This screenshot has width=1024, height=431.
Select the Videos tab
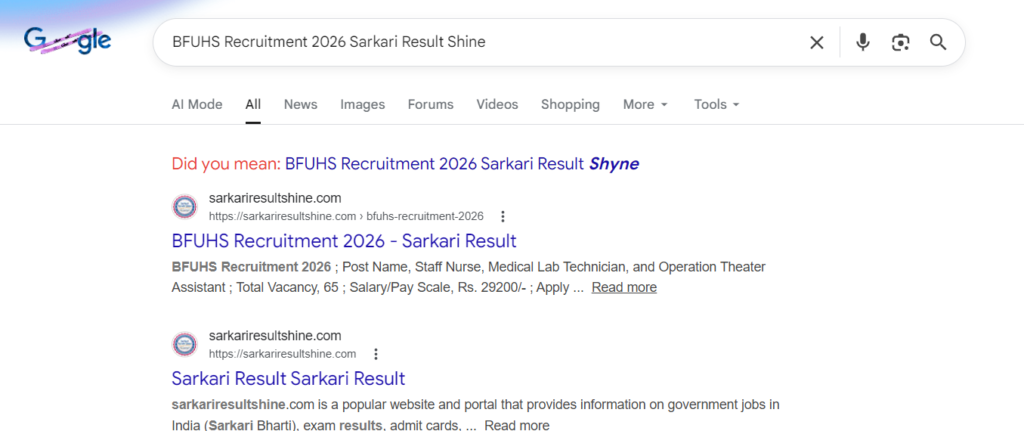tap(497, 104)
